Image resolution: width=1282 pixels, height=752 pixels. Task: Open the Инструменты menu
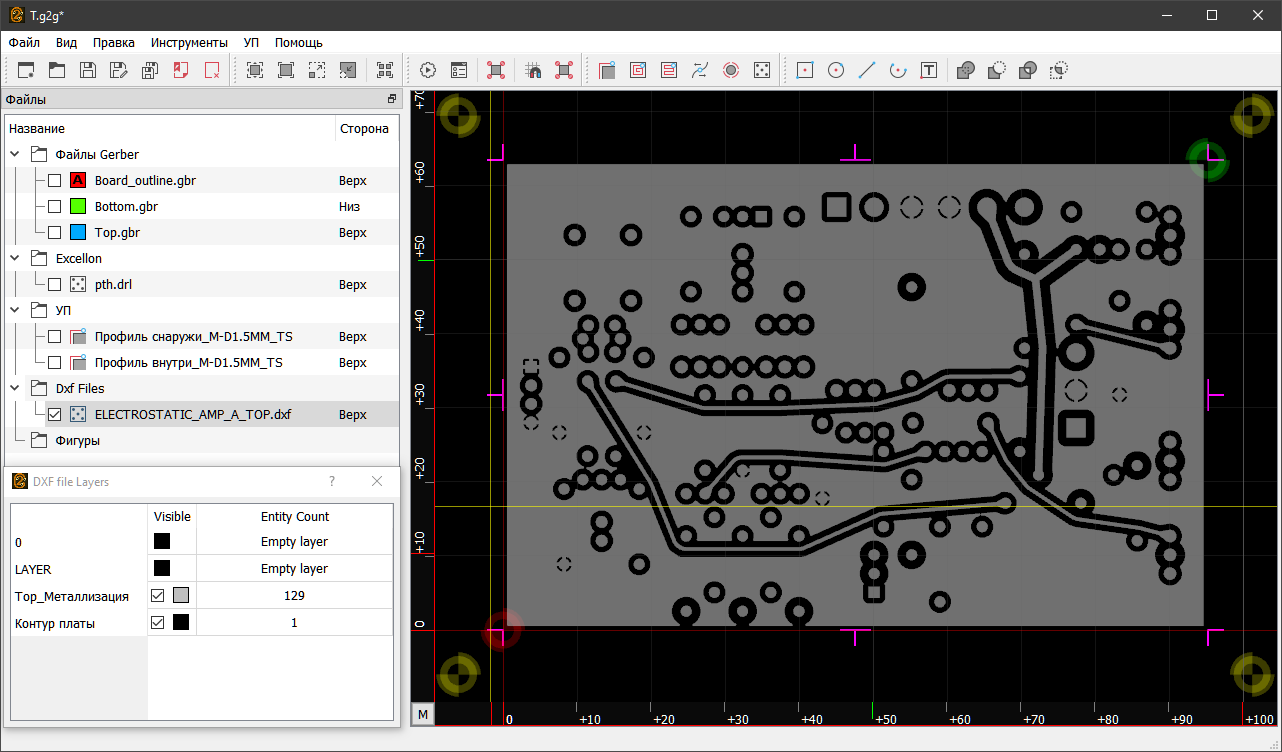click(189, 43)
